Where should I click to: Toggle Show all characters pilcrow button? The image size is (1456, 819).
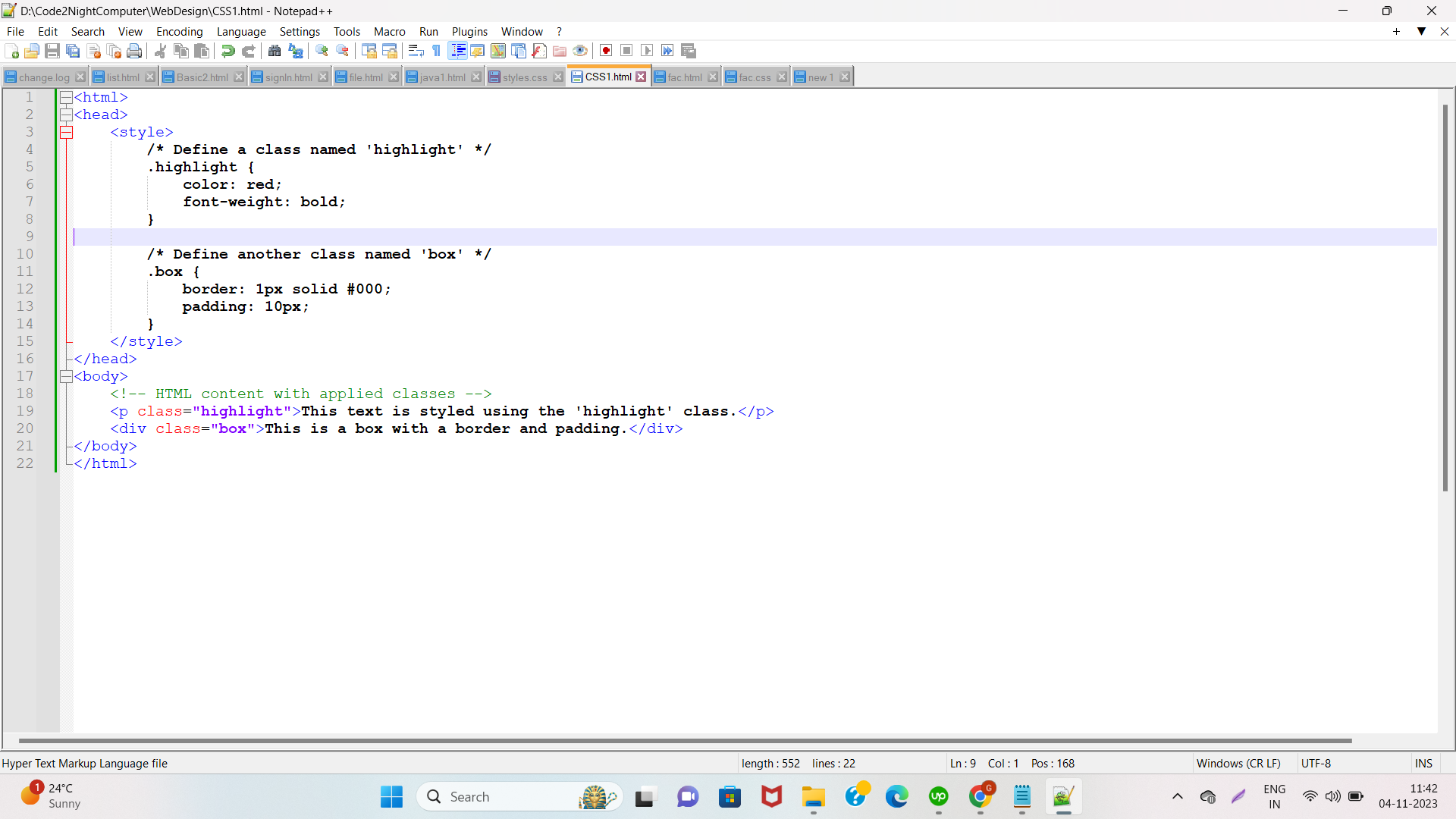437,51
